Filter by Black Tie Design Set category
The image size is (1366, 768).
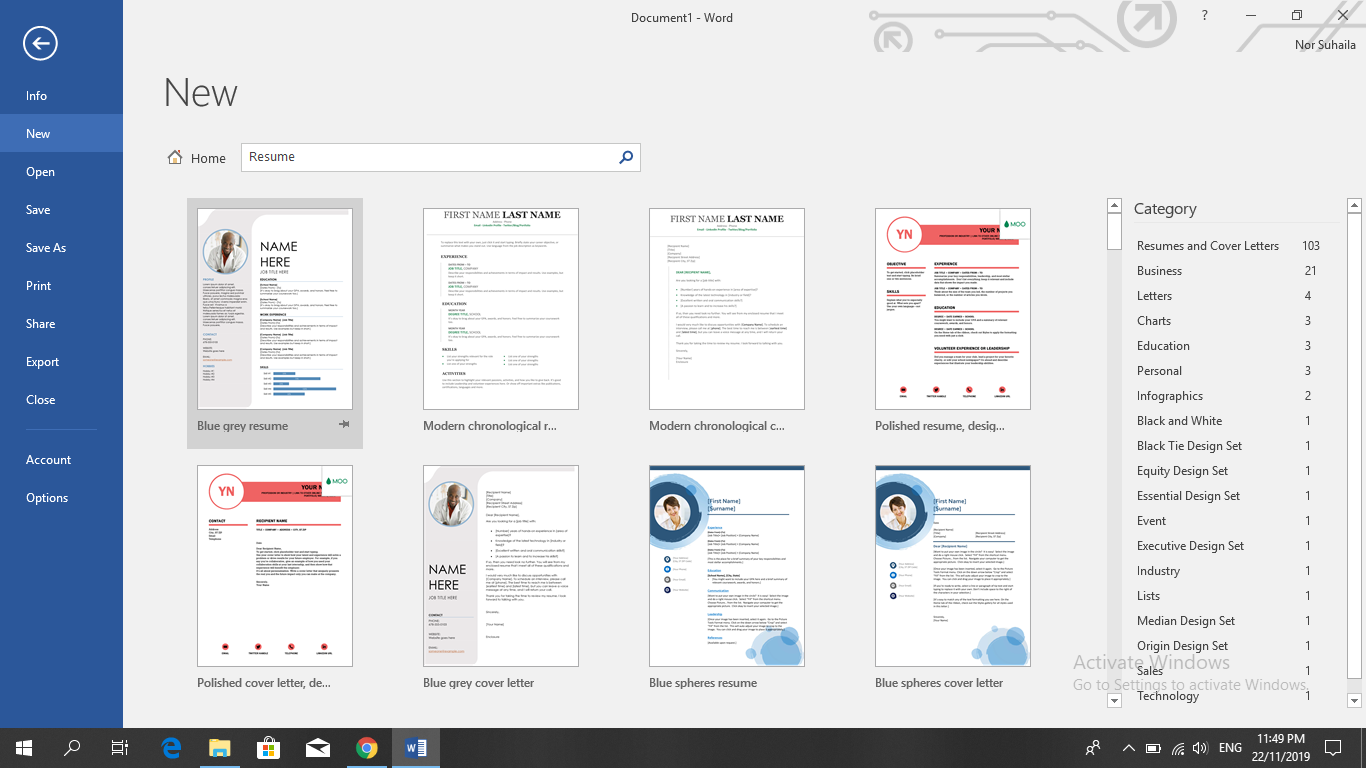tap(1231, 446)
